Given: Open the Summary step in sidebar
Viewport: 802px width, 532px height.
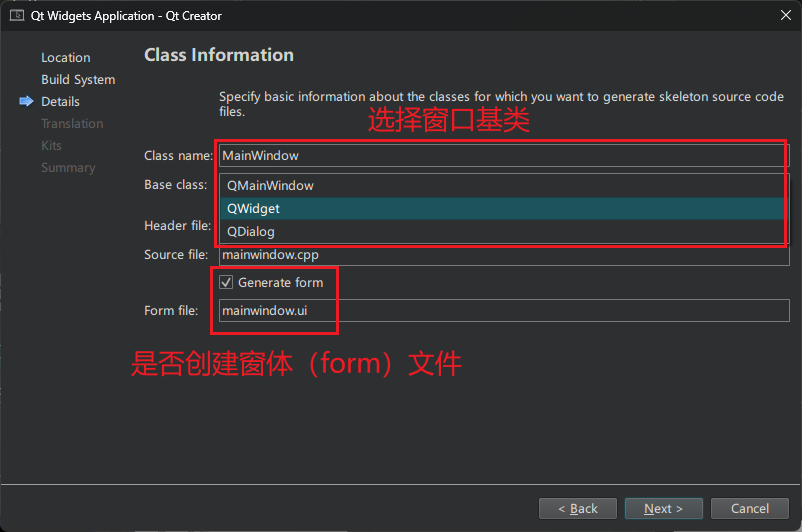Looking at the screenshot, I should click(68, 168).
